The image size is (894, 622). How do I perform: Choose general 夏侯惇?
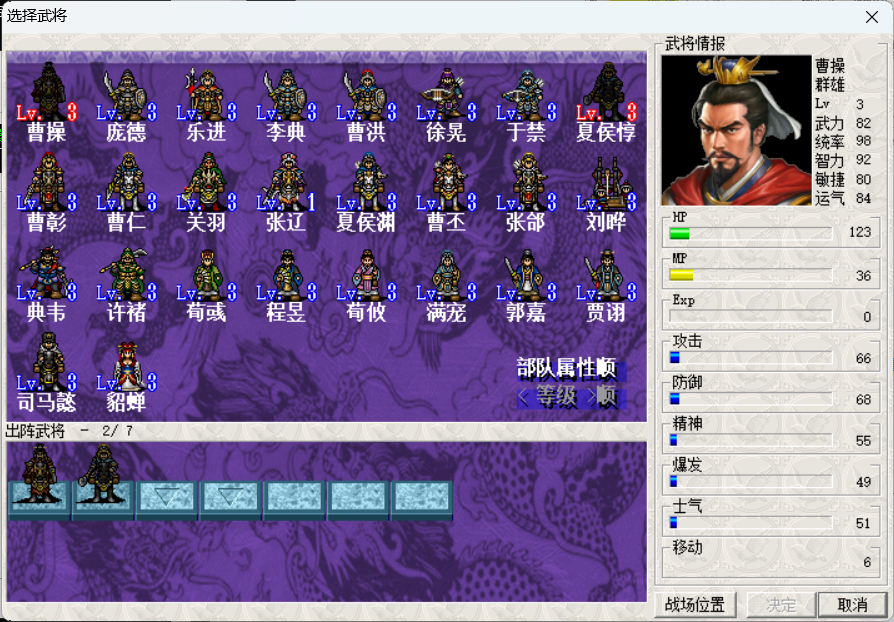click(x=606, y=103)
